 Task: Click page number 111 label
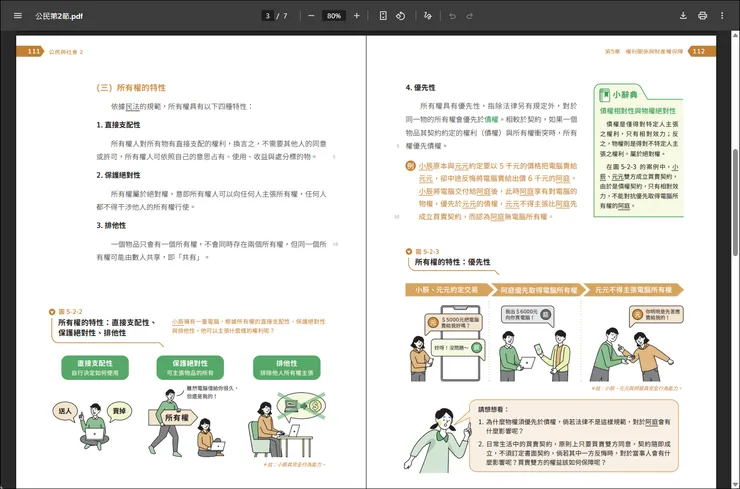pos(30,51)
